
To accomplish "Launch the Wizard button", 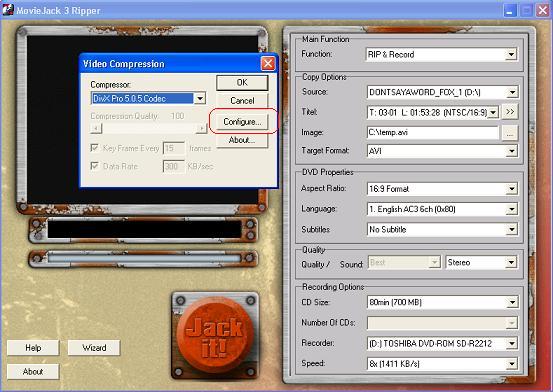I will pos(94,348).
